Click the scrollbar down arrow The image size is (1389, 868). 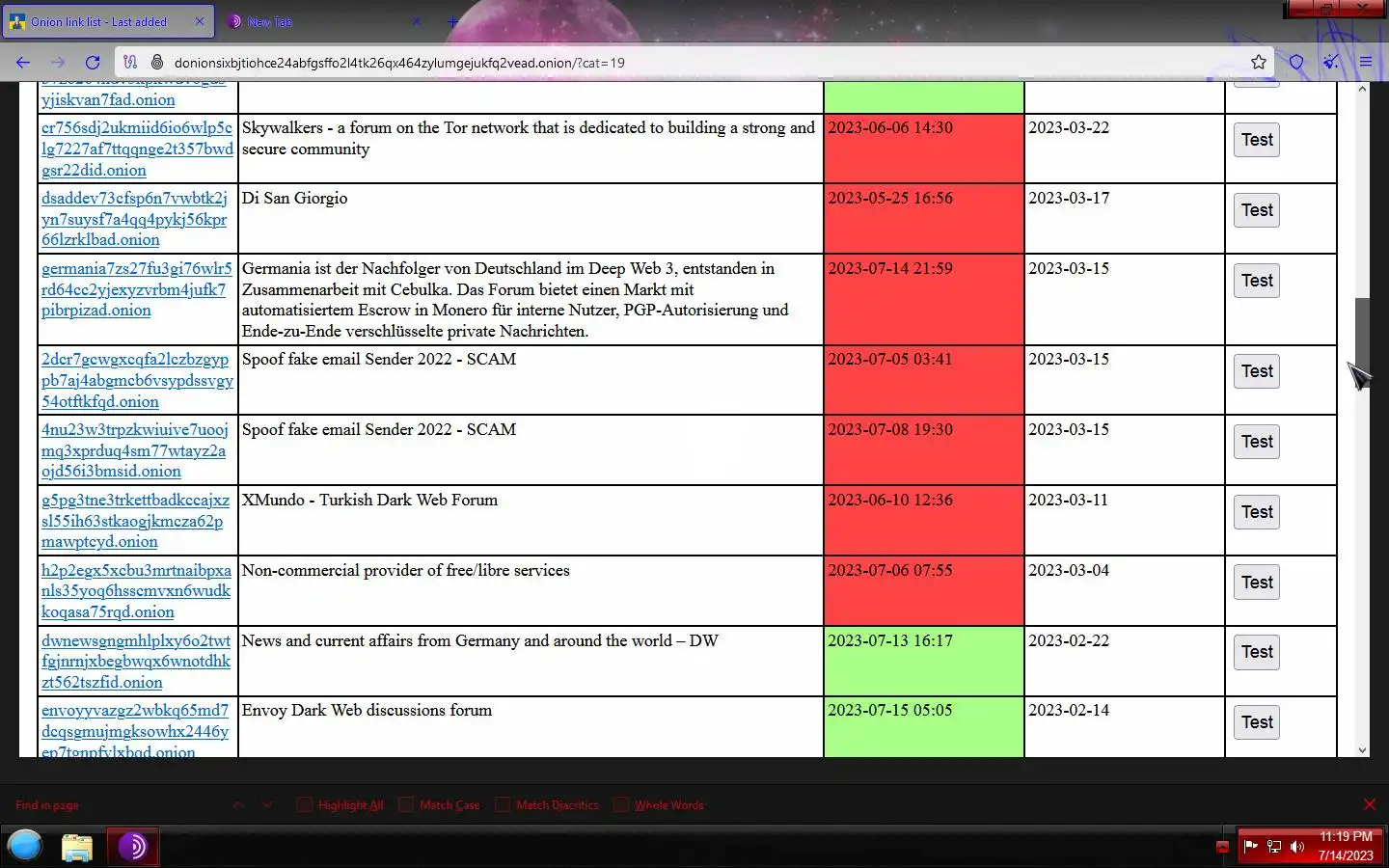point(1362,749)
